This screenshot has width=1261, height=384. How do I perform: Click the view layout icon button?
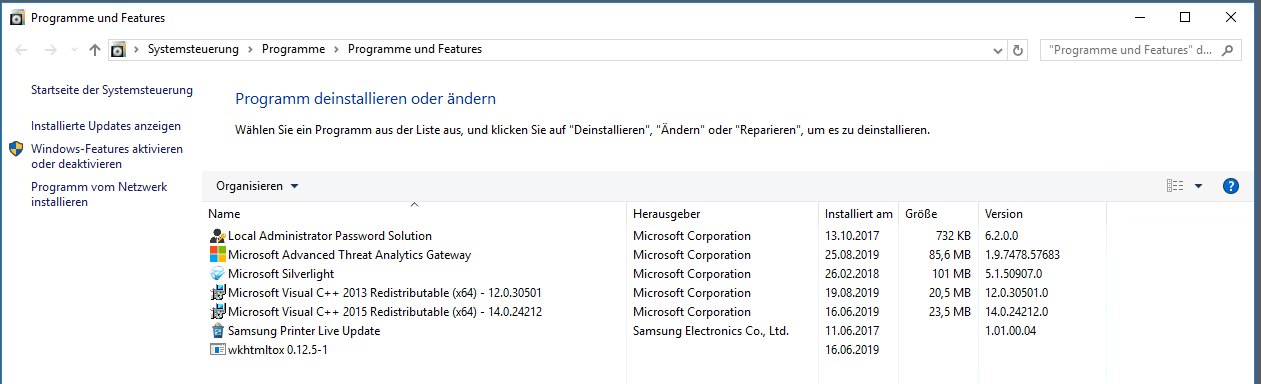(1176, 186)
